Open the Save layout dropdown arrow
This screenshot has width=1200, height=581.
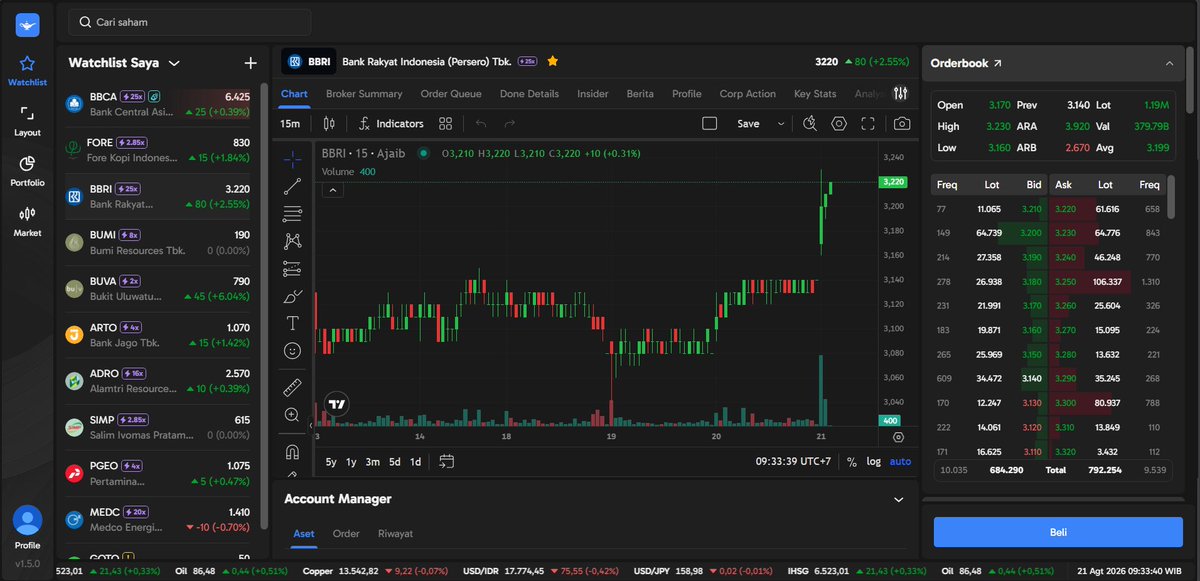click(x=781, y=124)
